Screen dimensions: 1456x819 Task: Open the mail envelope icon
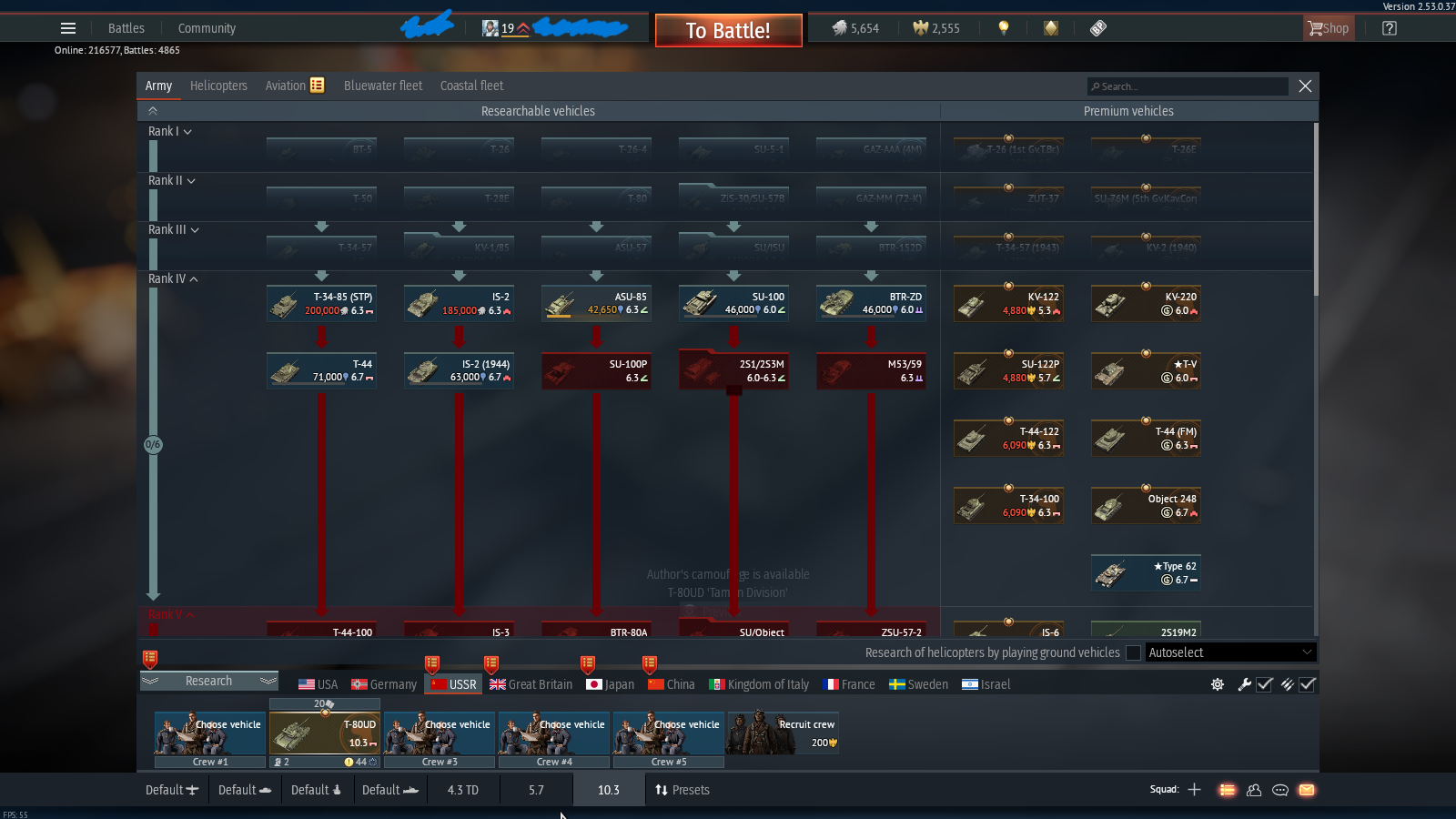1307,790
